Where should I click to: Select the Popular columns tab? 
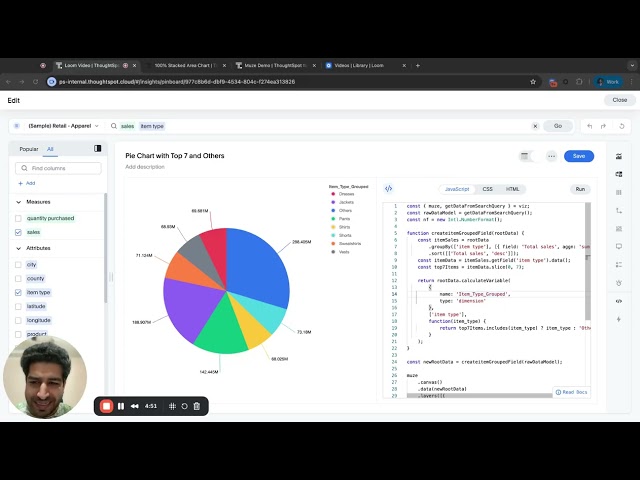tap(28, 149)
